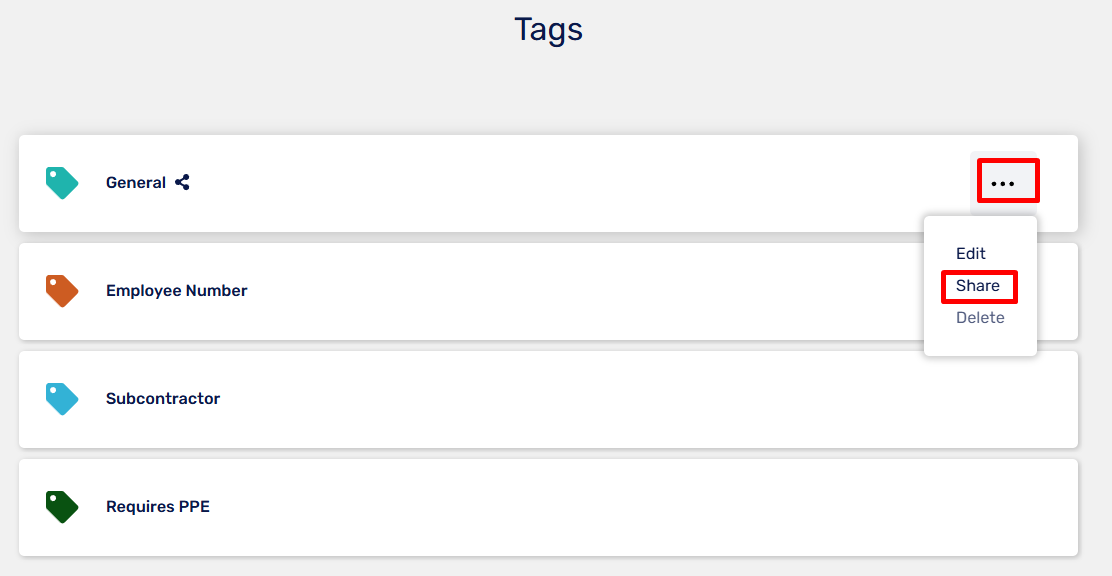Choose Delete from the options menu
The width and height of the screenshot is (1112, 576).
pos(979,317)
